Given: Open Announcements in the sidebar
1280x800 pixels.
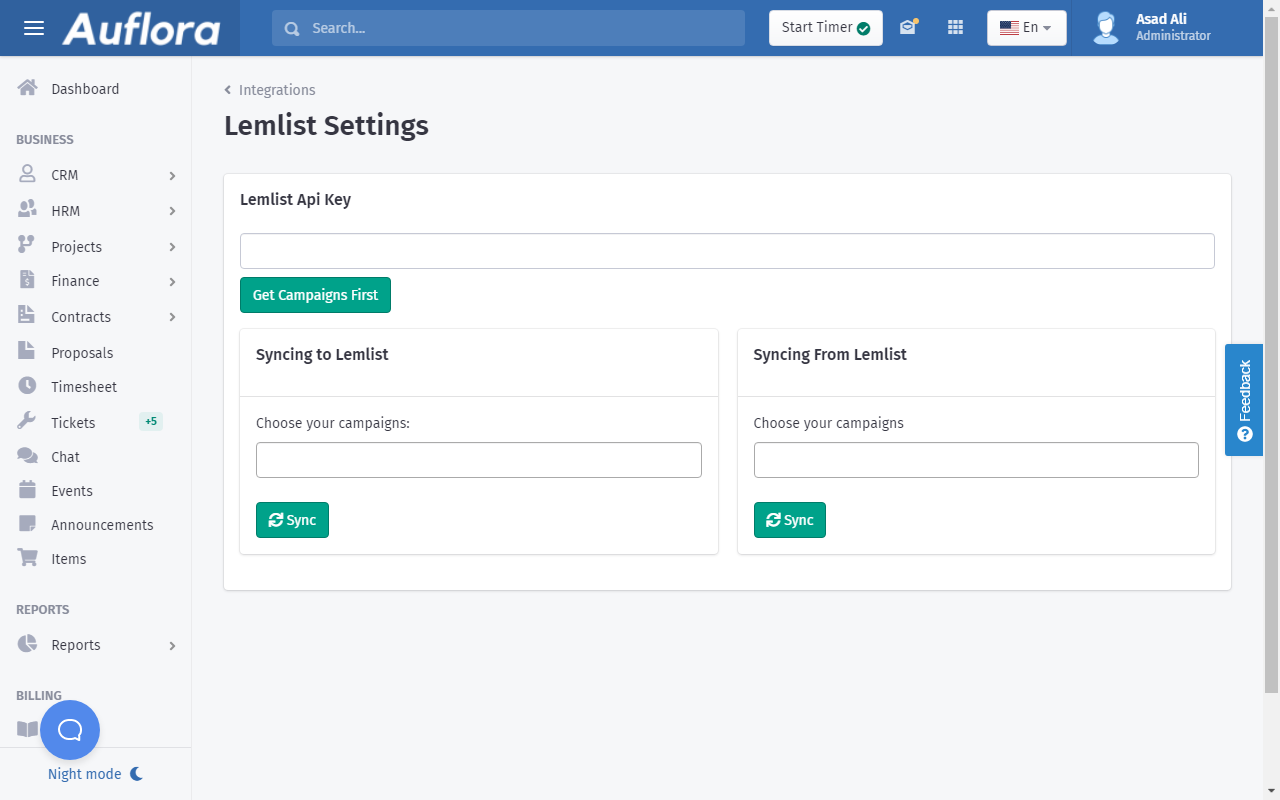Looking at the screenshot, I should pos(102,525).
